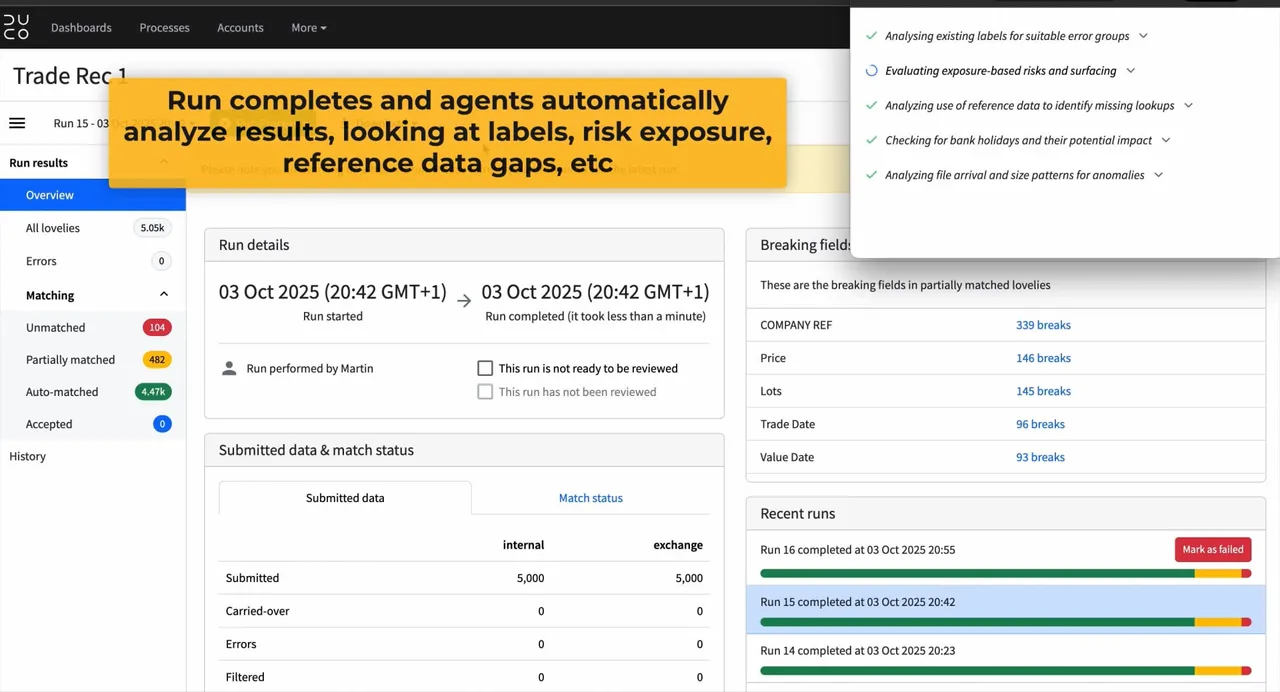
Task: Click the green check beside Analysing existing labels
Action: point(871,36)
